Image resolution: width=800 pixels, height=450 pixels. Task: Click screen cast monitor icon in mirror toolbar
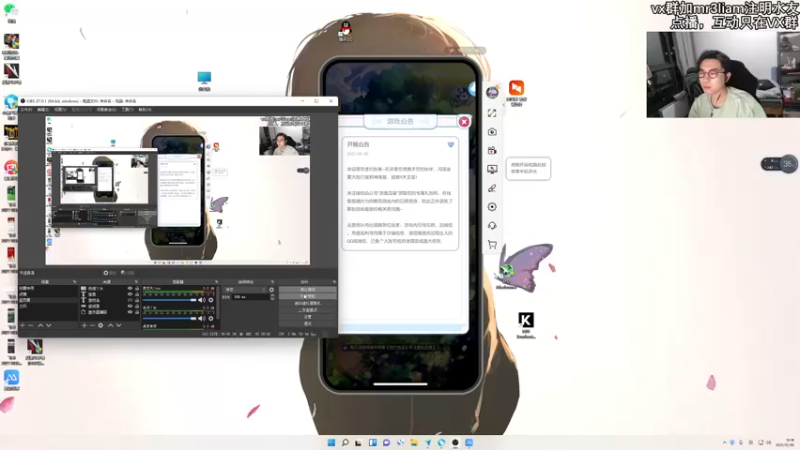point(492,169)
